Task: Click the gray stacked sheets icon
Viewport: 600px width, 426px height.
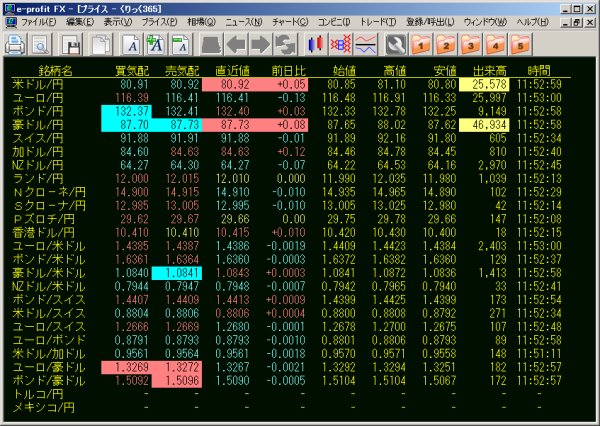Action: (211, 45)
